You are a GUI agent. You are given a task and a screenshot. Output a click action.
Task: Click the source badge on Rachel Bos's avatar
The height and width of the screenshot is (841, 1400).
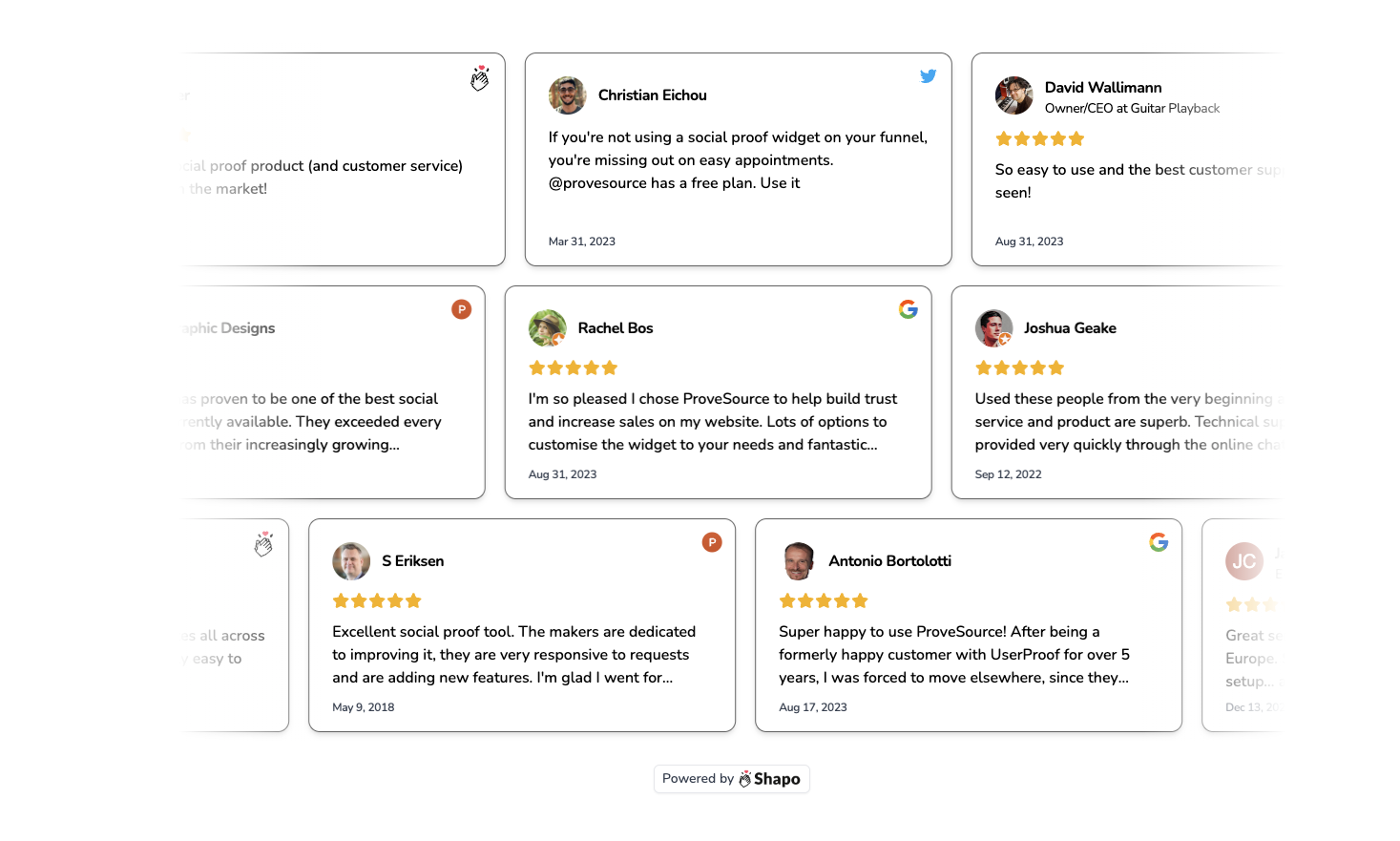tap(559, 341)
